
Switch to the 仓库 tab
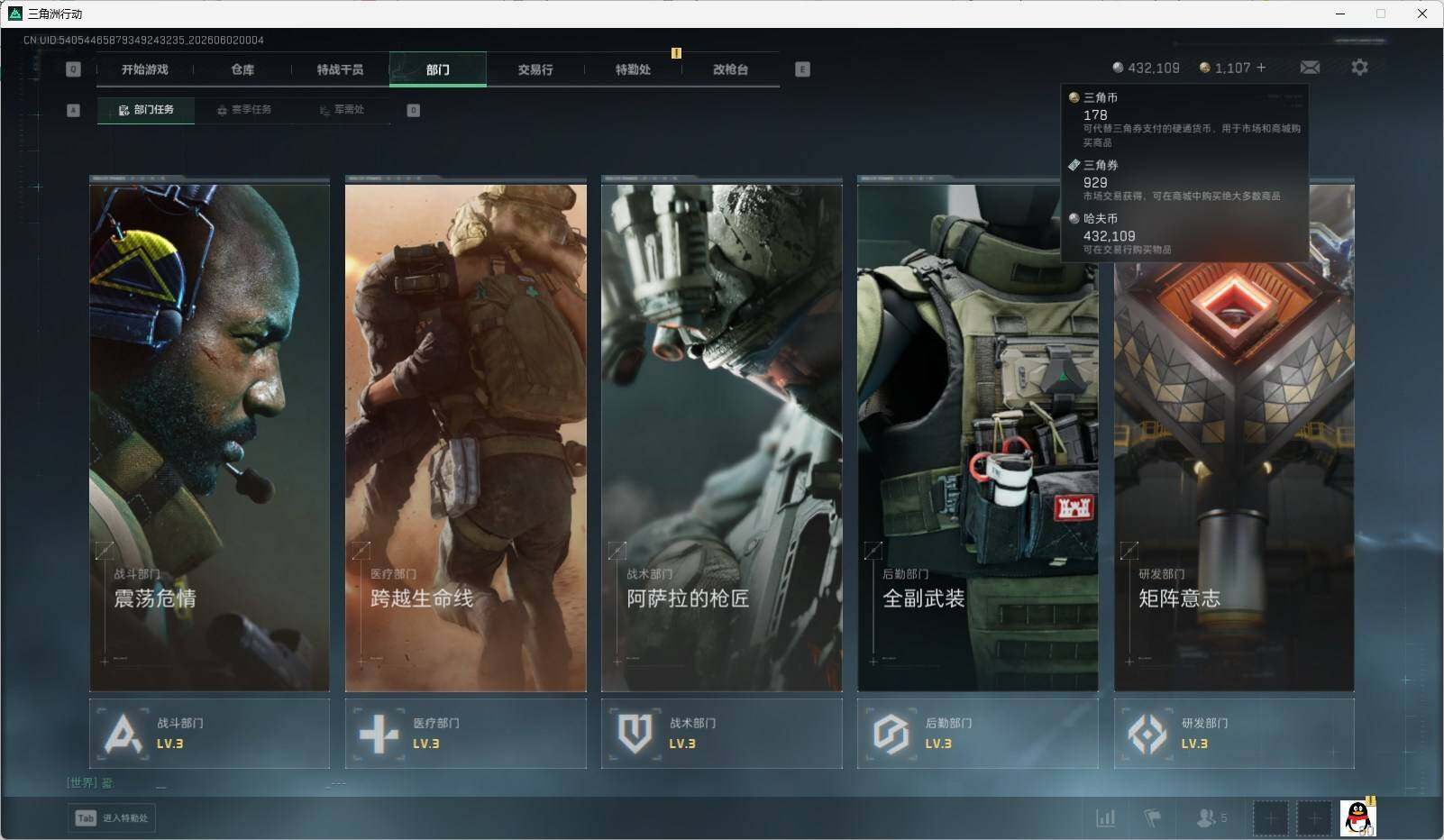(242, 69)
